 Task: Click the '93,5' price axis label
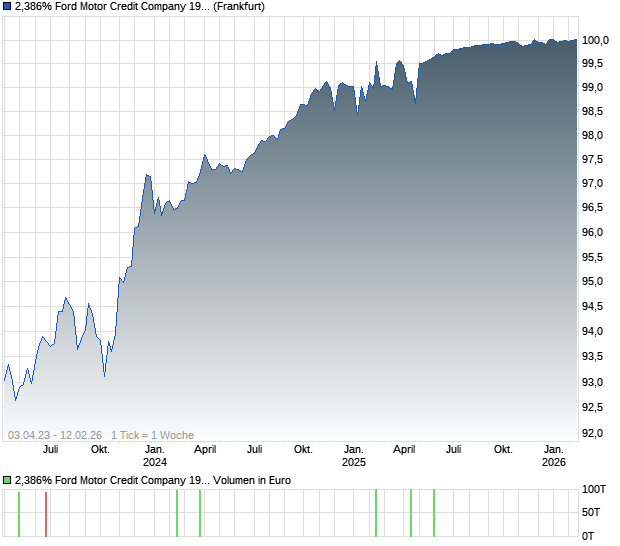[592, 357]
